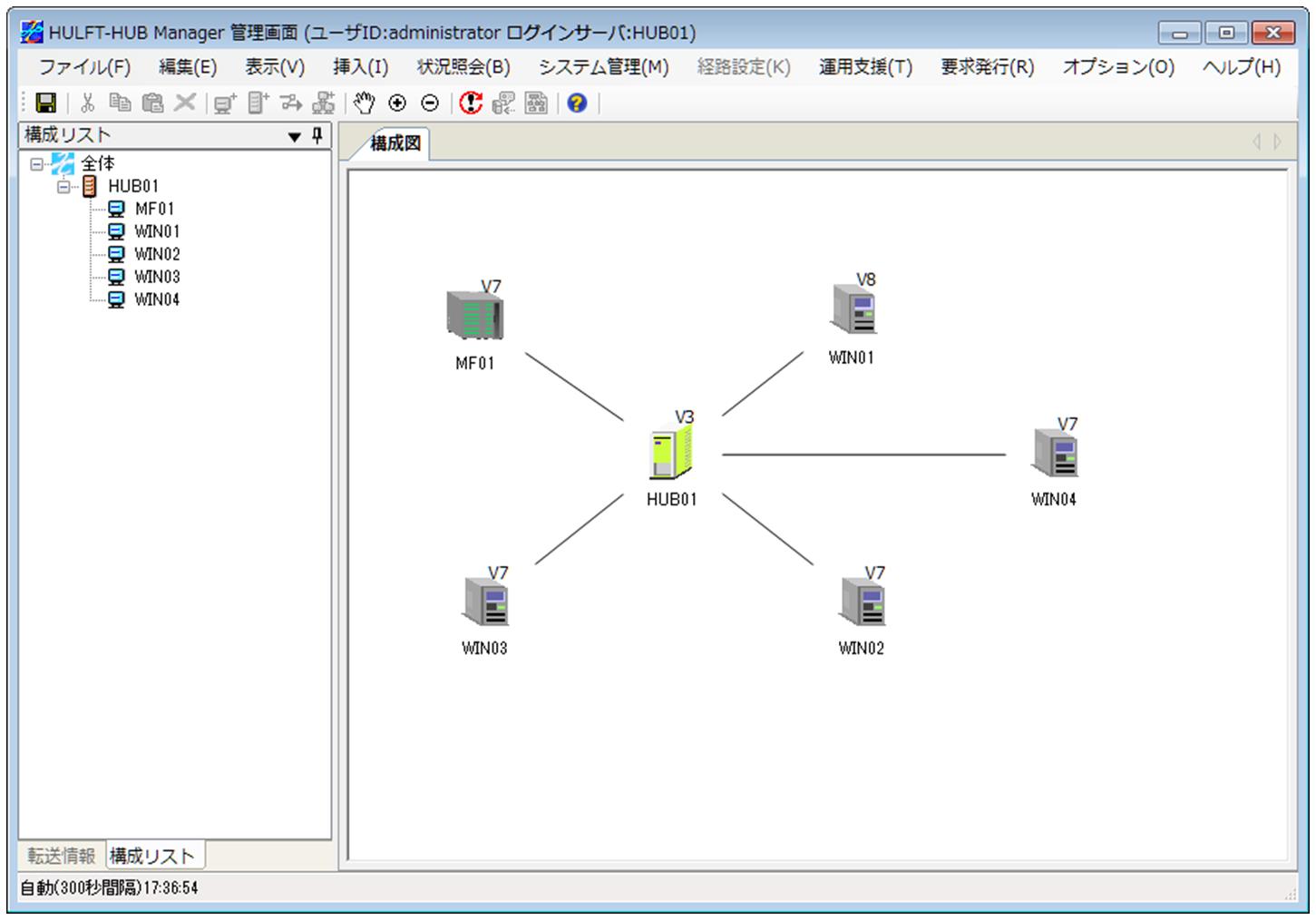This screenshot has height=920, width=1316.
Task: Select HUB01 in the configuration tree
Action: pos(133,187)
